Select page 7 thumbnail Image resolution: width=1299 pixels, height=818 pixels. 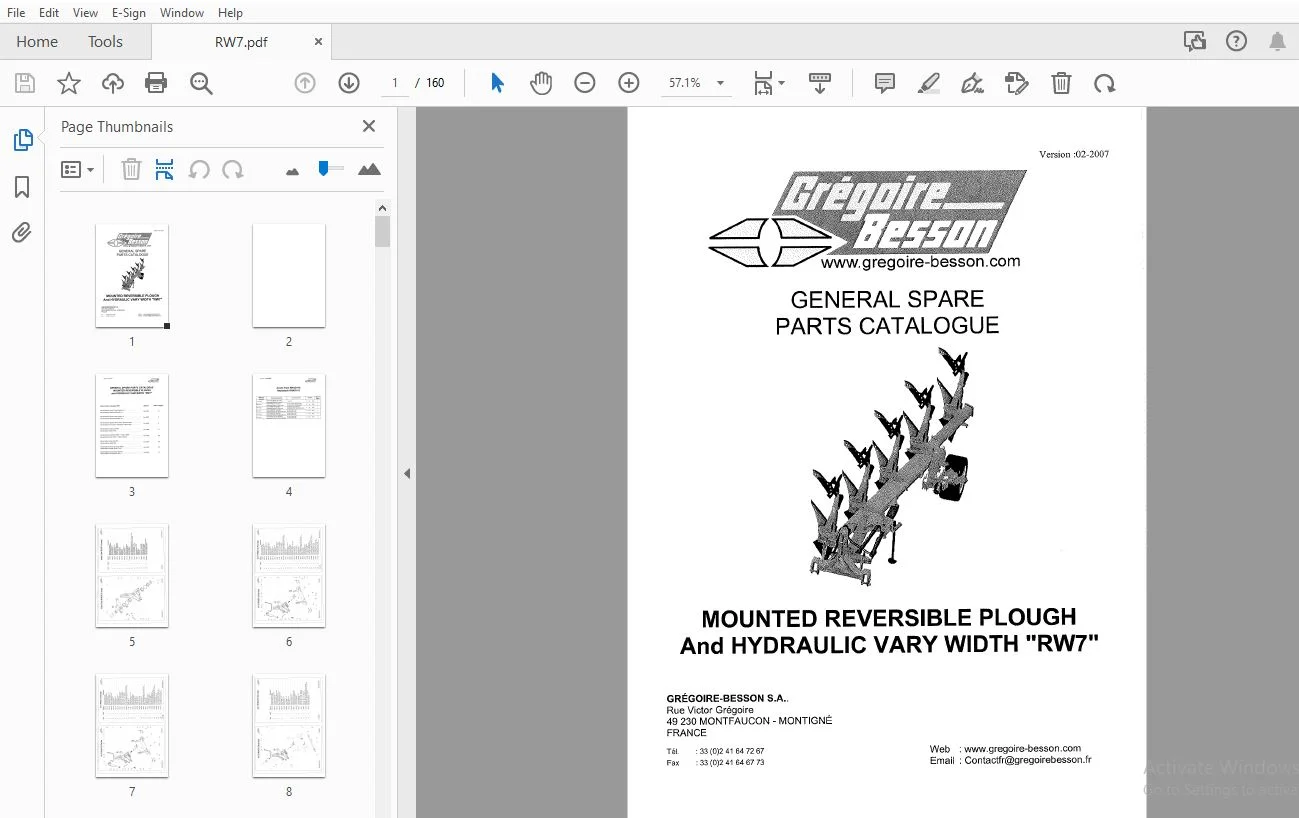132,726
